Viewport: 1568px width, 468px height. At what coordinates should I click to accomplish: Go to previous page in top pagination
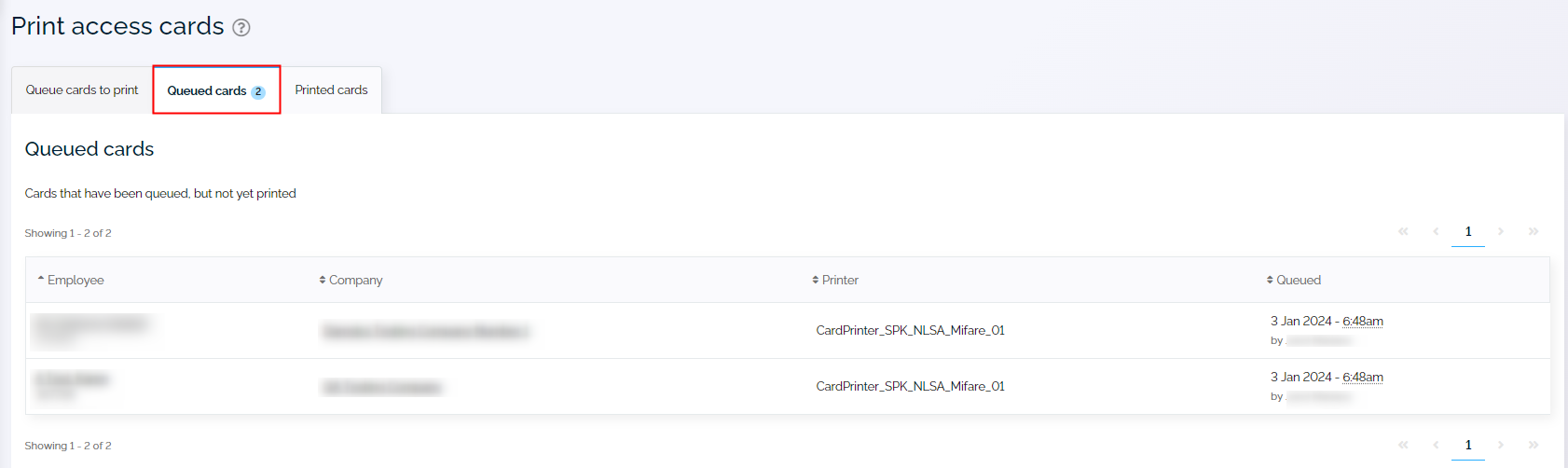1436,231
